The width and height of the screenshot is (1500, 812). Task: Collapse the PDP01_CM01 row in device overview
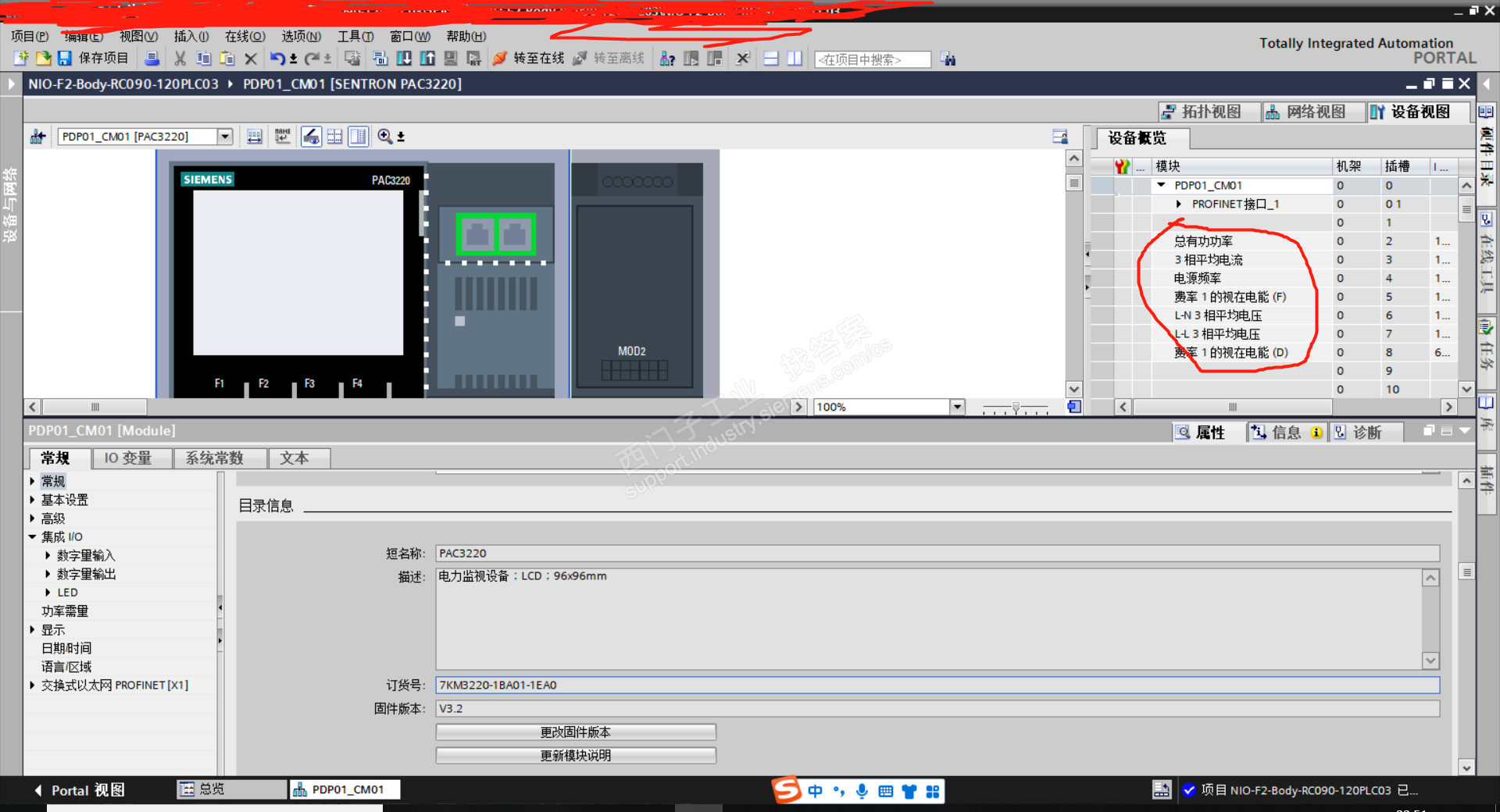pos(1162,185)
